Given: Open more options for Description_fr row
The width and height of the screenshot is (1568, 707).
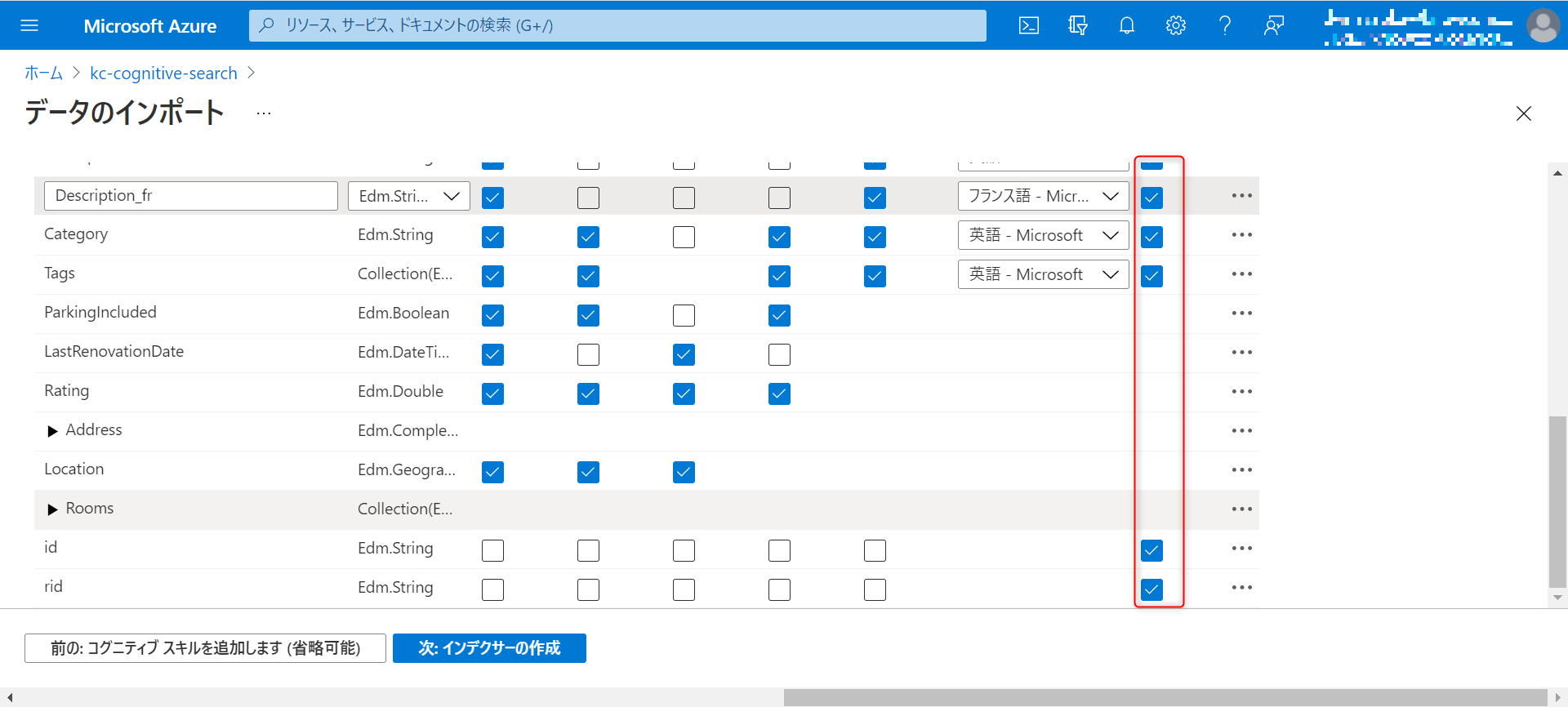Looking at the screenshot, I should pos(1242,196).
